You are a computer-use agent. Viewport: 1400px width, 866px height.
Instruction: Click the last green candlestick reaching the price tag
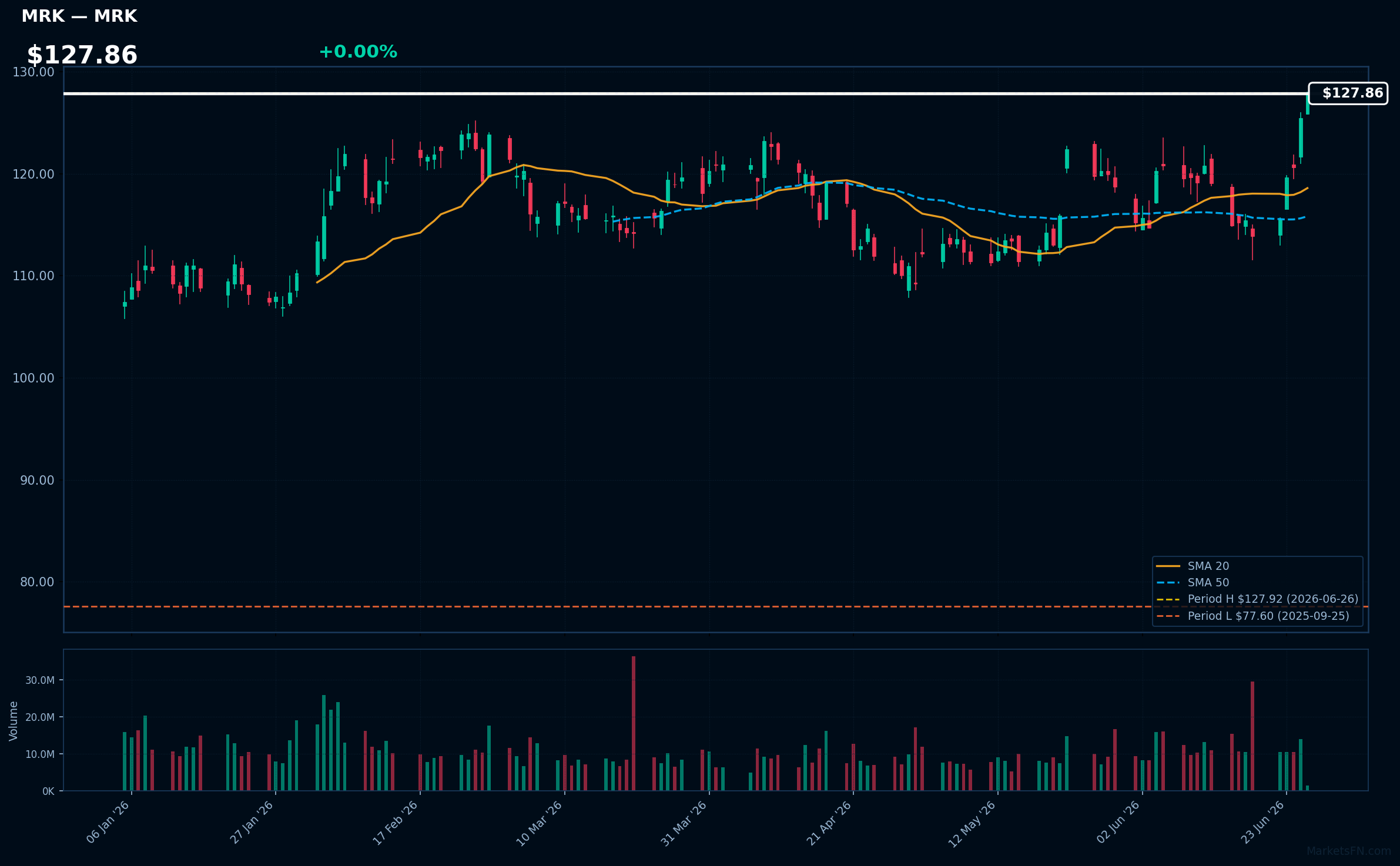(x=1308, y=104)
